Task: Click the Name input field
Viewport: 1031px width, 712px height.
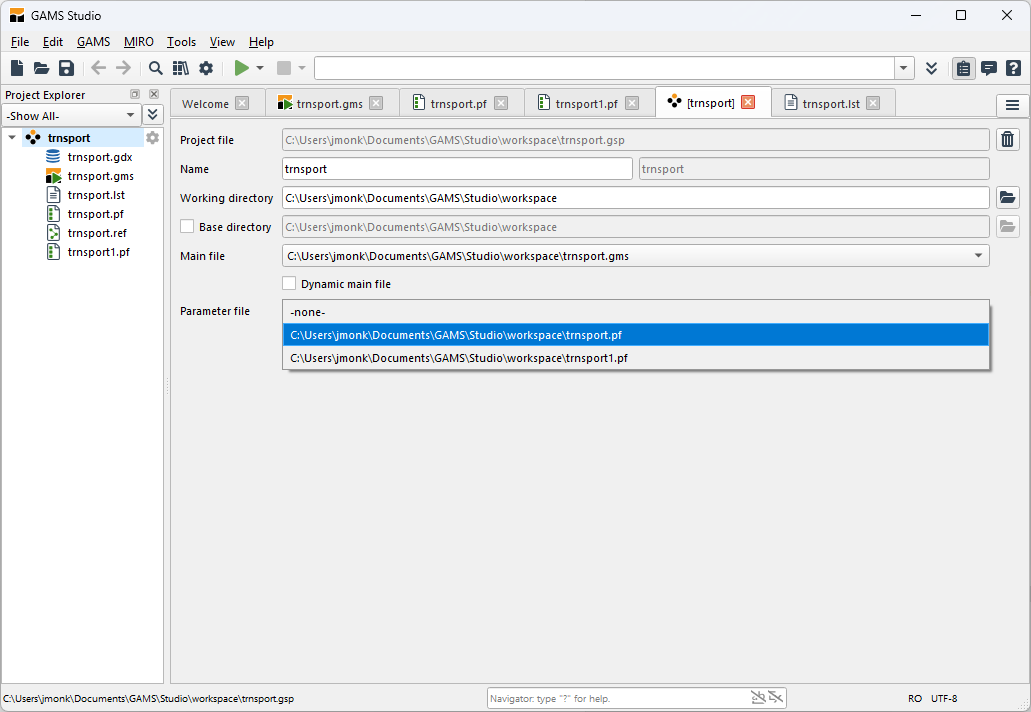Action: tap(457, 169)
